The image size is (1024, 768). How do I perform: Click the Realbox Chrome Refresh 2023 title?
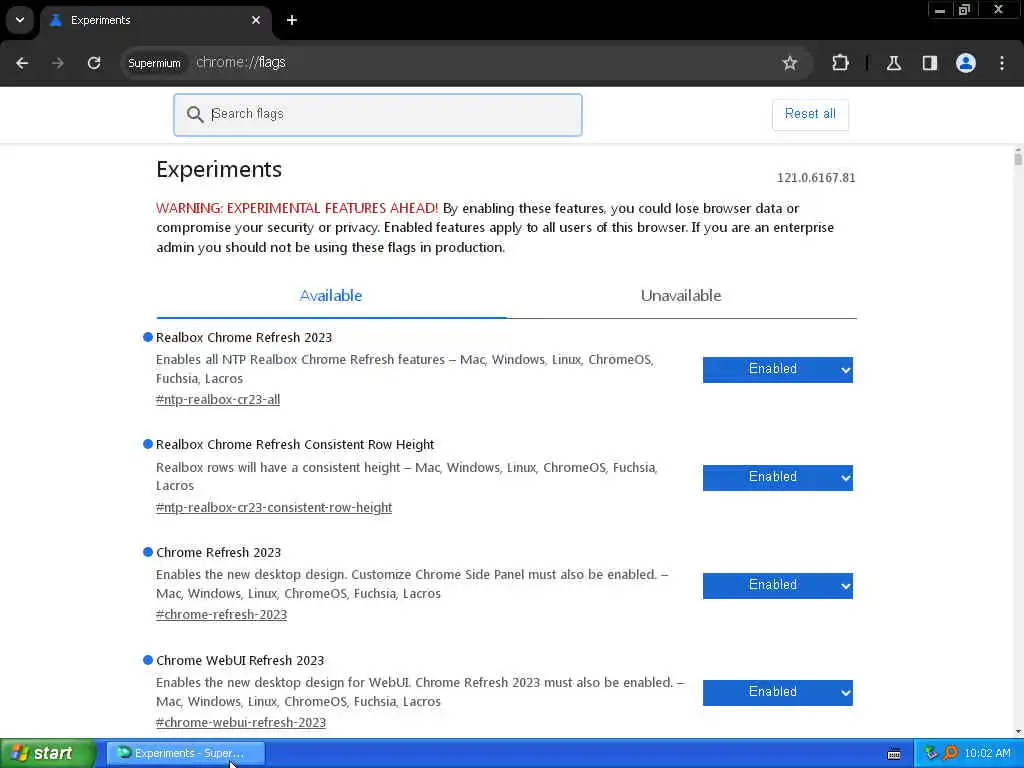click(x=244, y=338)
